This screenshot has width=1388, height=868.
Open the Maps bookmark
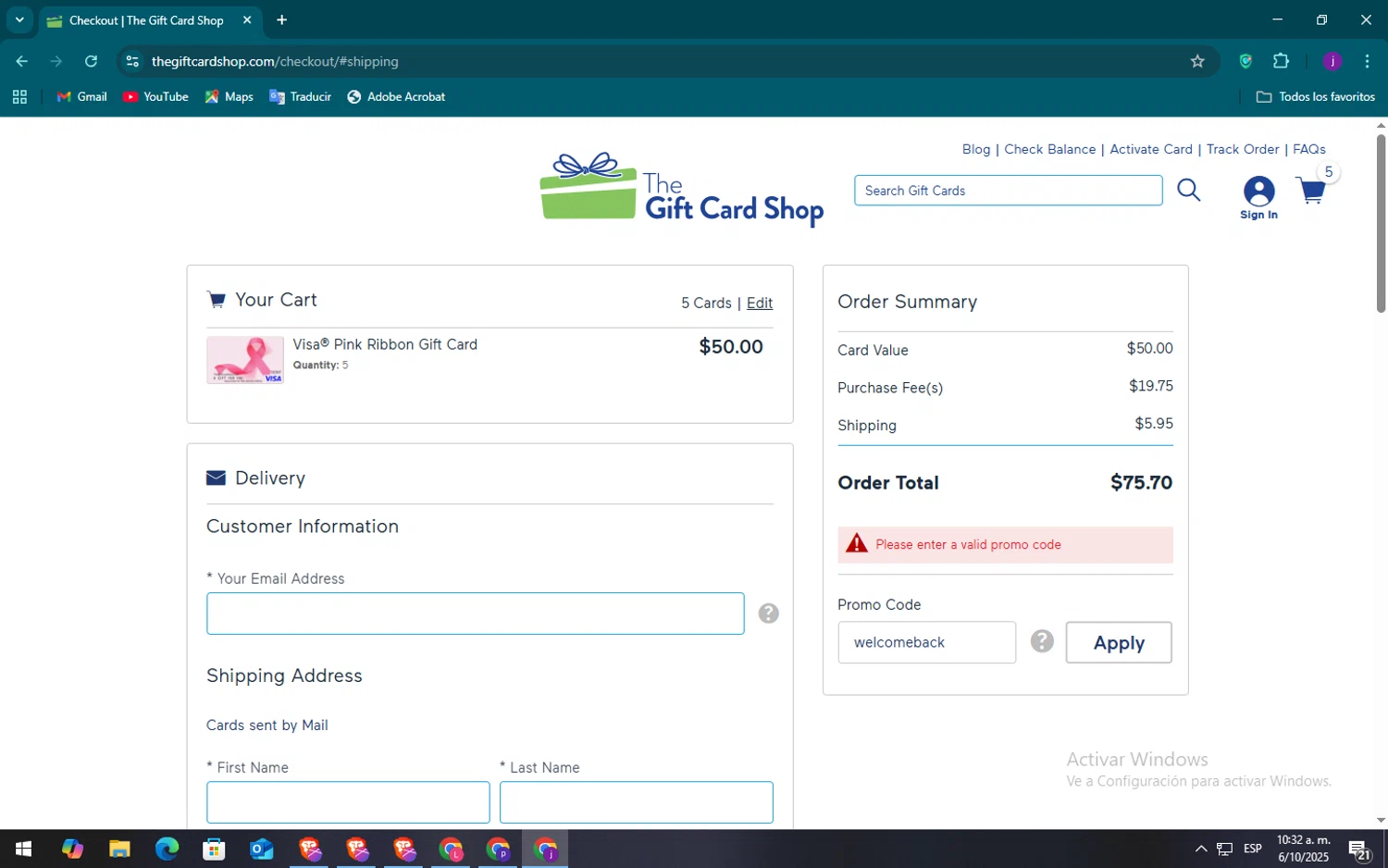(x=229, y=96)
